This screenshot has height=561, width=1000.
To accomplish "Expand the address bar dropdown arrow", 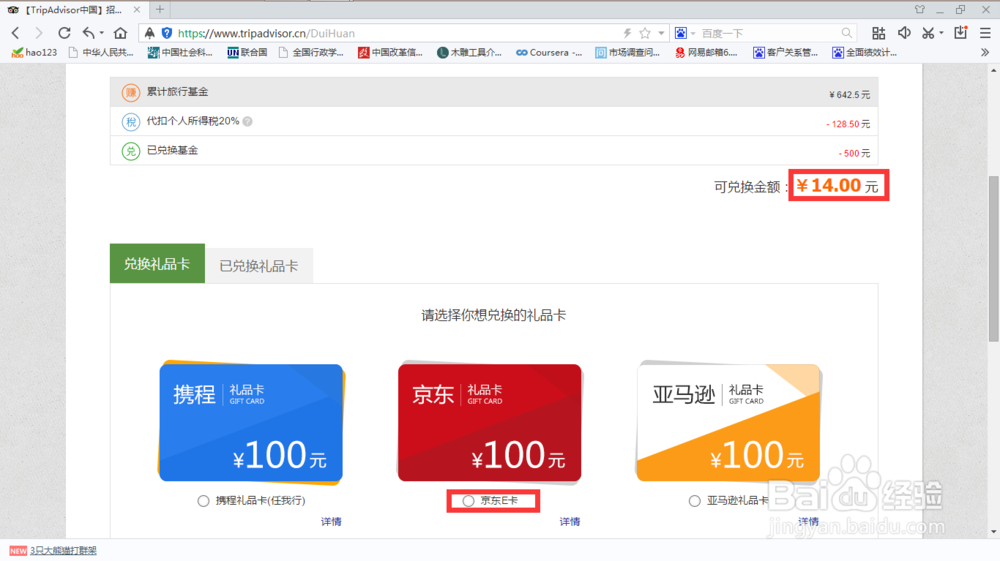I will click(x=661, y=33).
